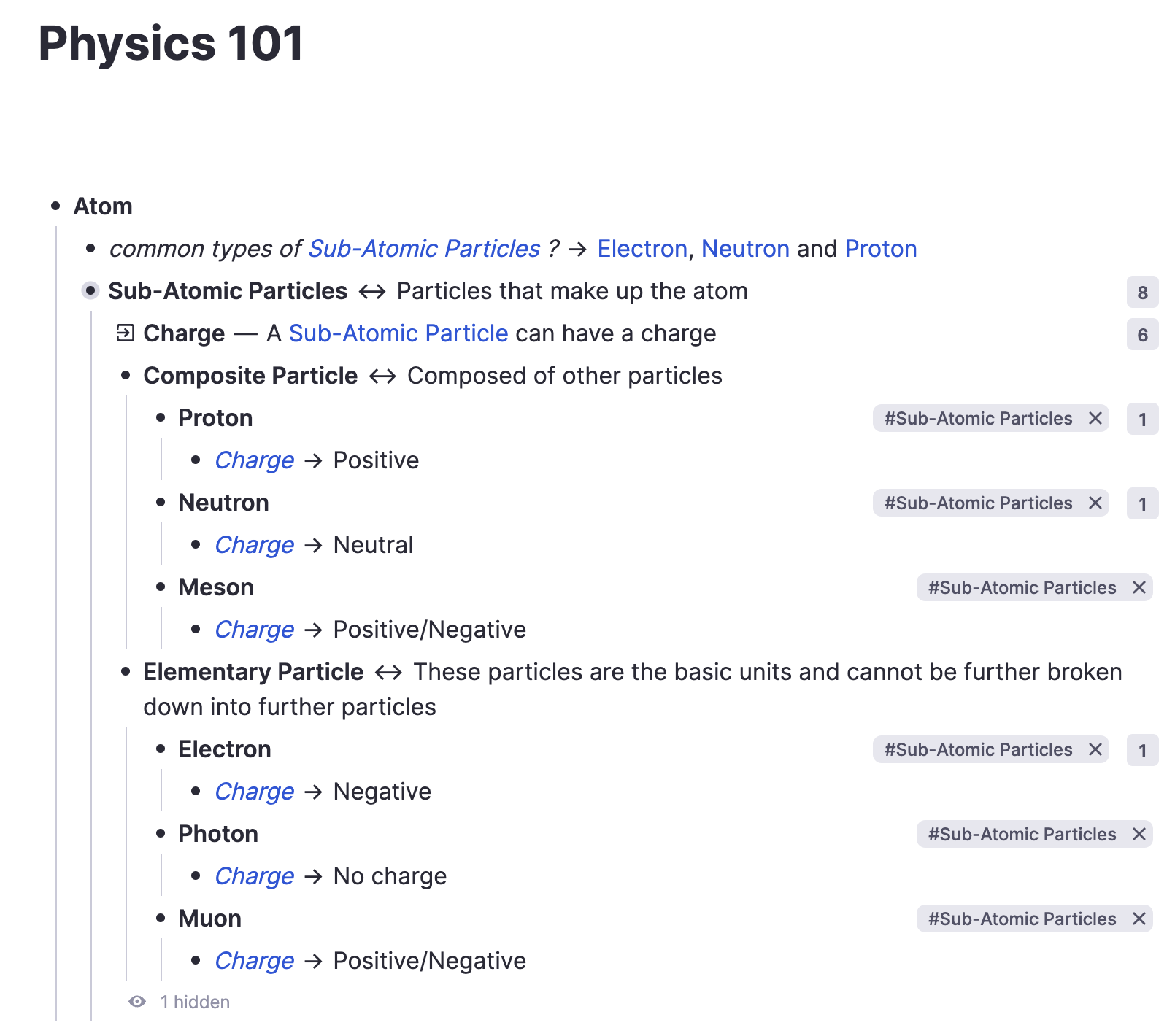The width and height of the screenshot is (1175, 1036).
Task: Click the Physics 101 document title
Action: coord(171,44)
